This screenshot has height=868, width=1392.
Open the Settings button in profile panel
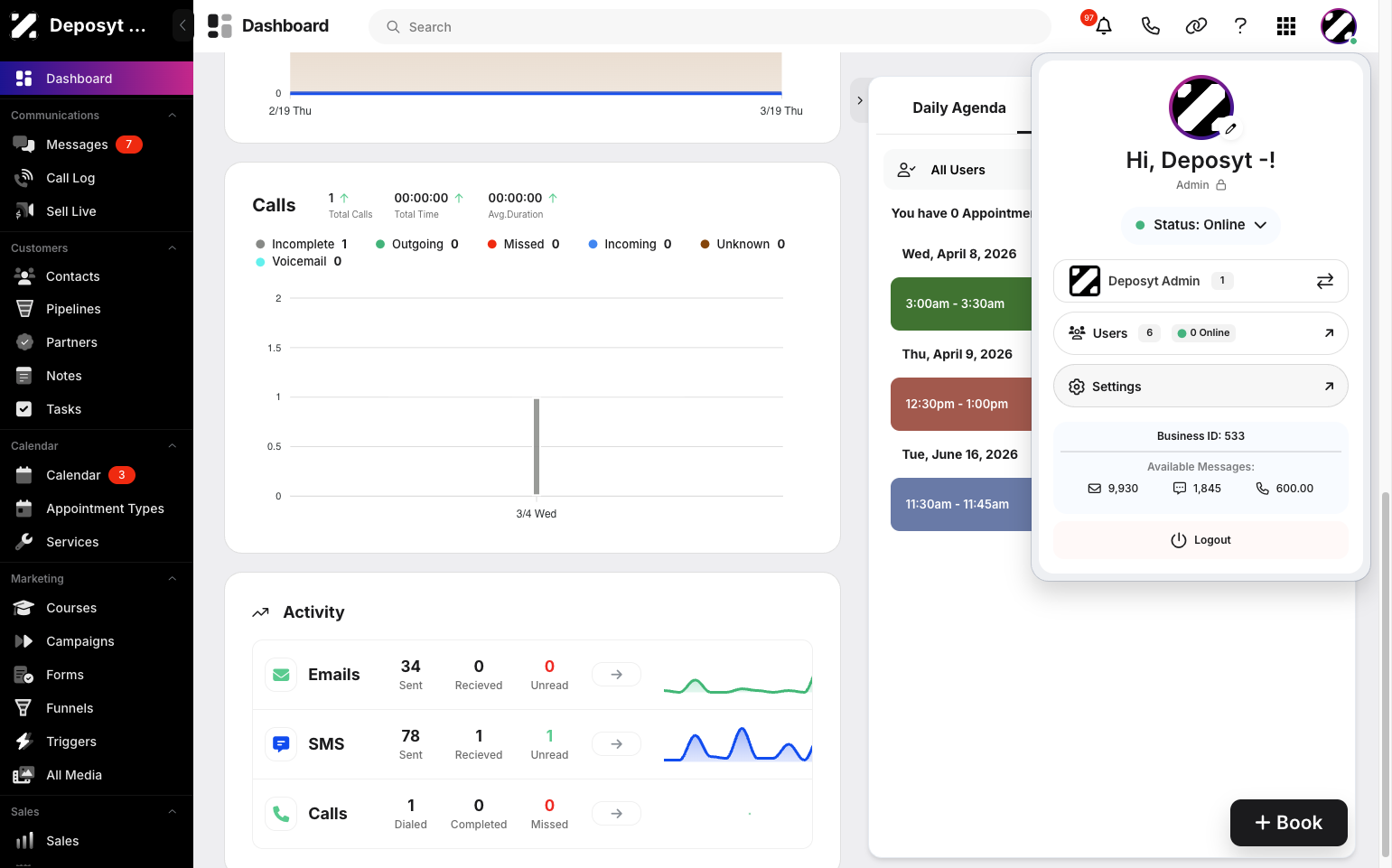(x=1200, y=387)
